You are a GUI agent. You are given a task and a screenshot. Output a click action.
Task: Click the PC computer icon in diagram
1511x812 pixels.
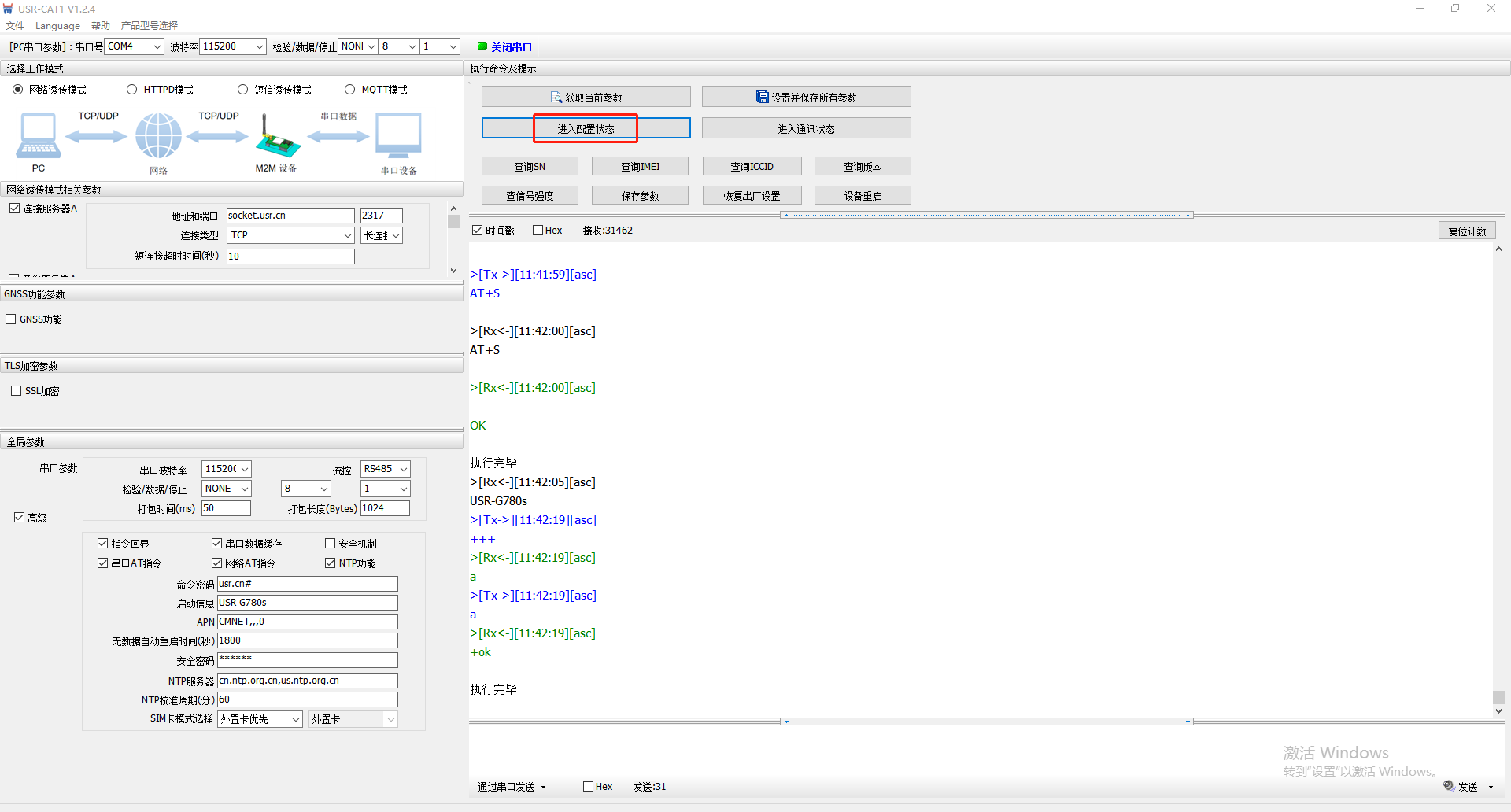38,135
